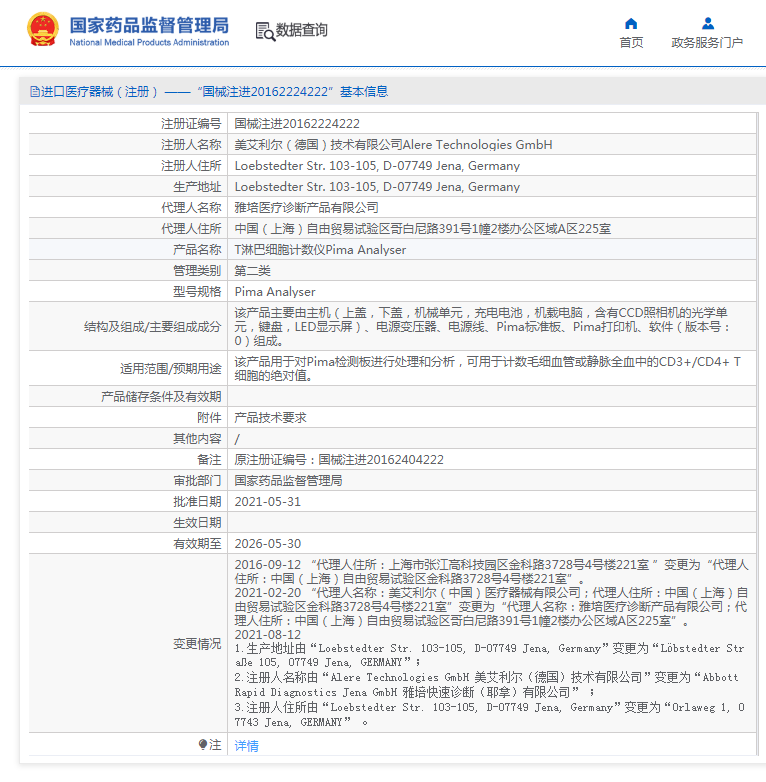Click change item 3 about 注册人住所
The width and height of the screenshot is (766, 782).
pyautogui.click(x=489, y=715)
